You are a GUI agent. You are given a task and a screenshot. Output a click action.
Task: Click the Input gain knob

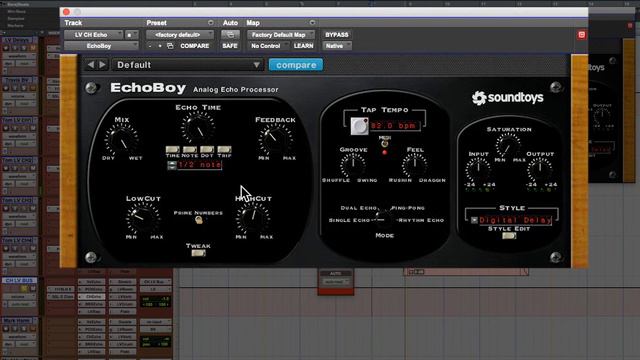[x=478, y=170]
